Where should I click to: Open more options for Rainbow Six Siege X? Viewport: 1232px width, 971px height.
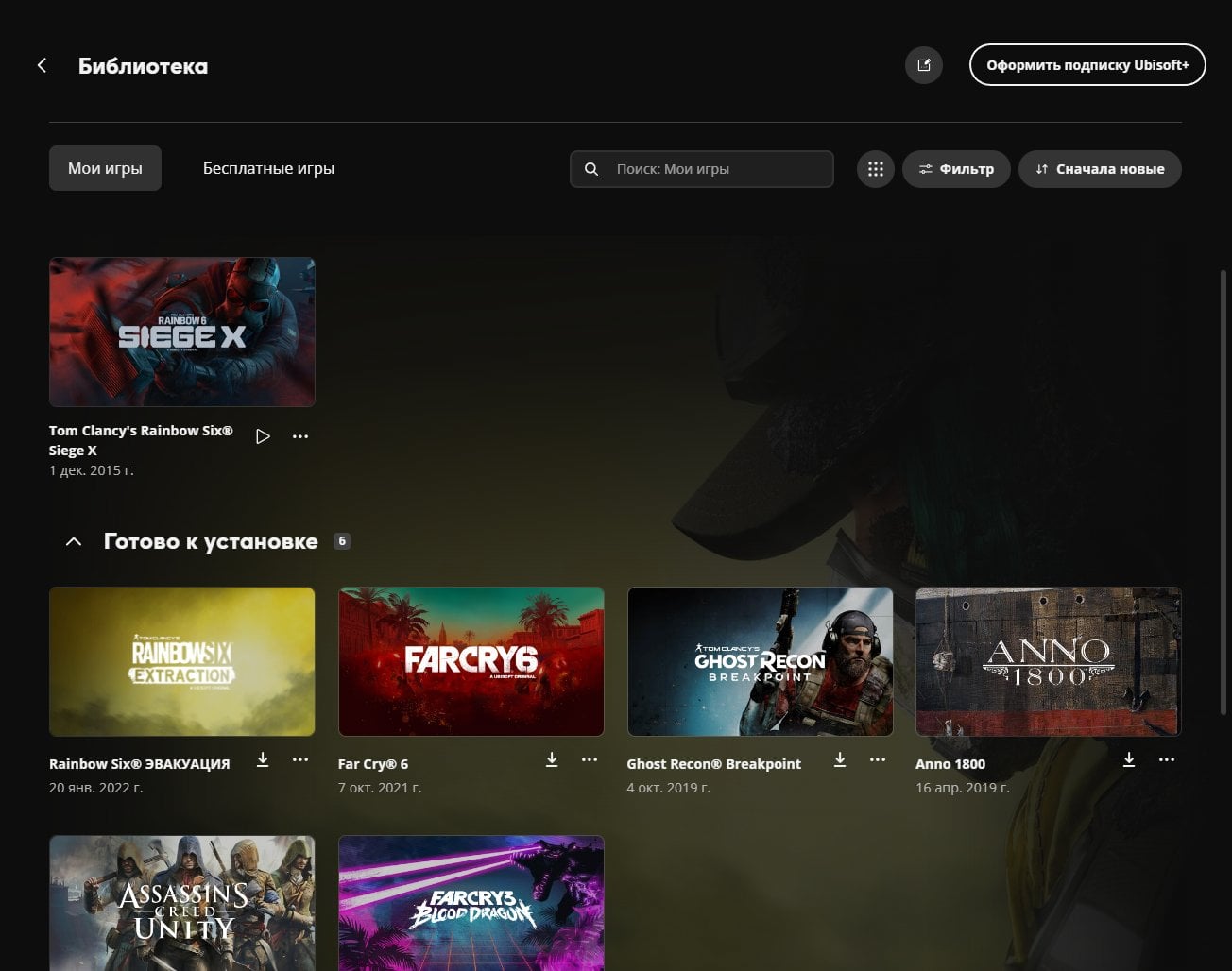(300, 436)
